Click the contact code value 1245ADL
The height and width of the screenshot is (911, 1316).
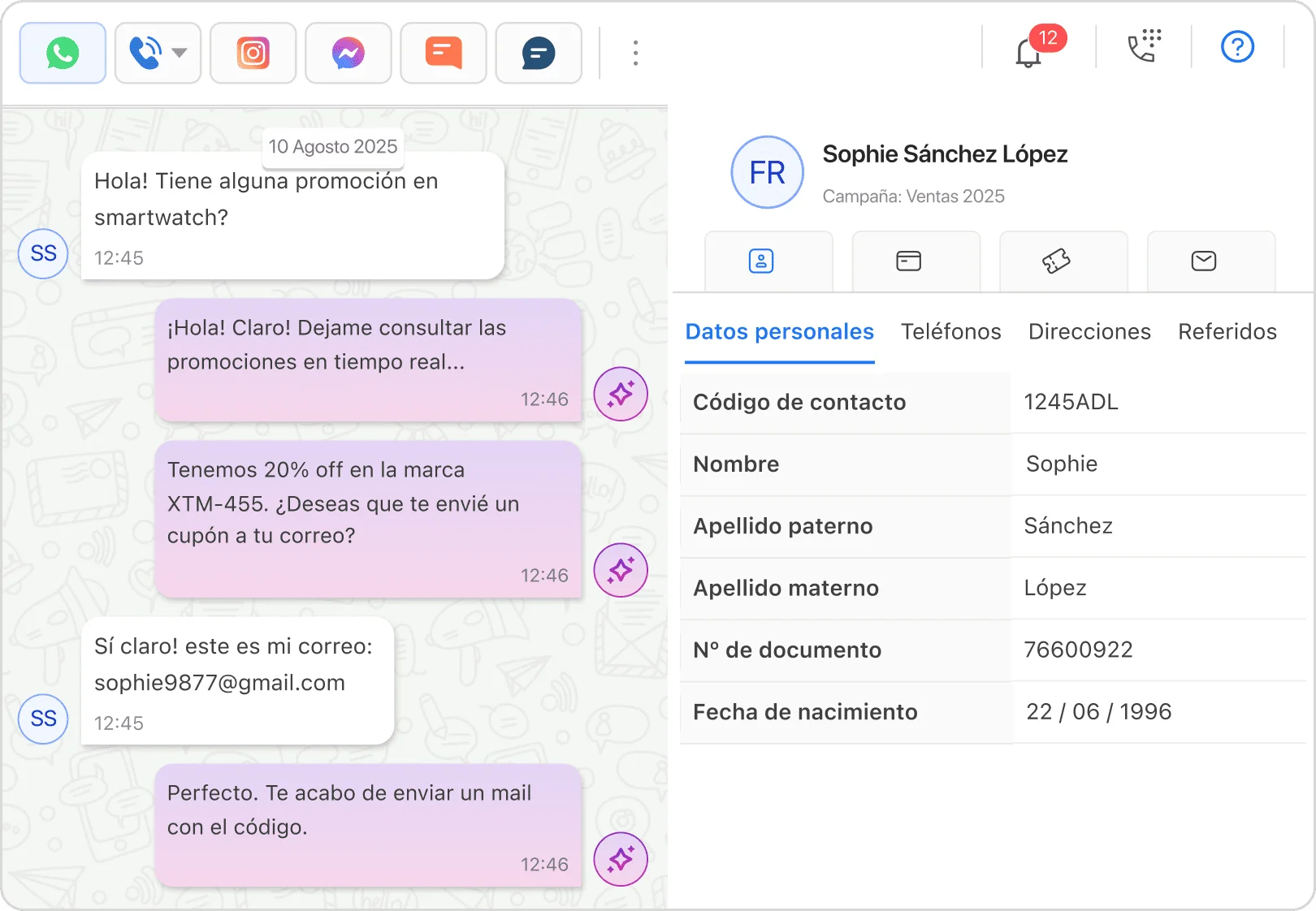(1071, 402)
